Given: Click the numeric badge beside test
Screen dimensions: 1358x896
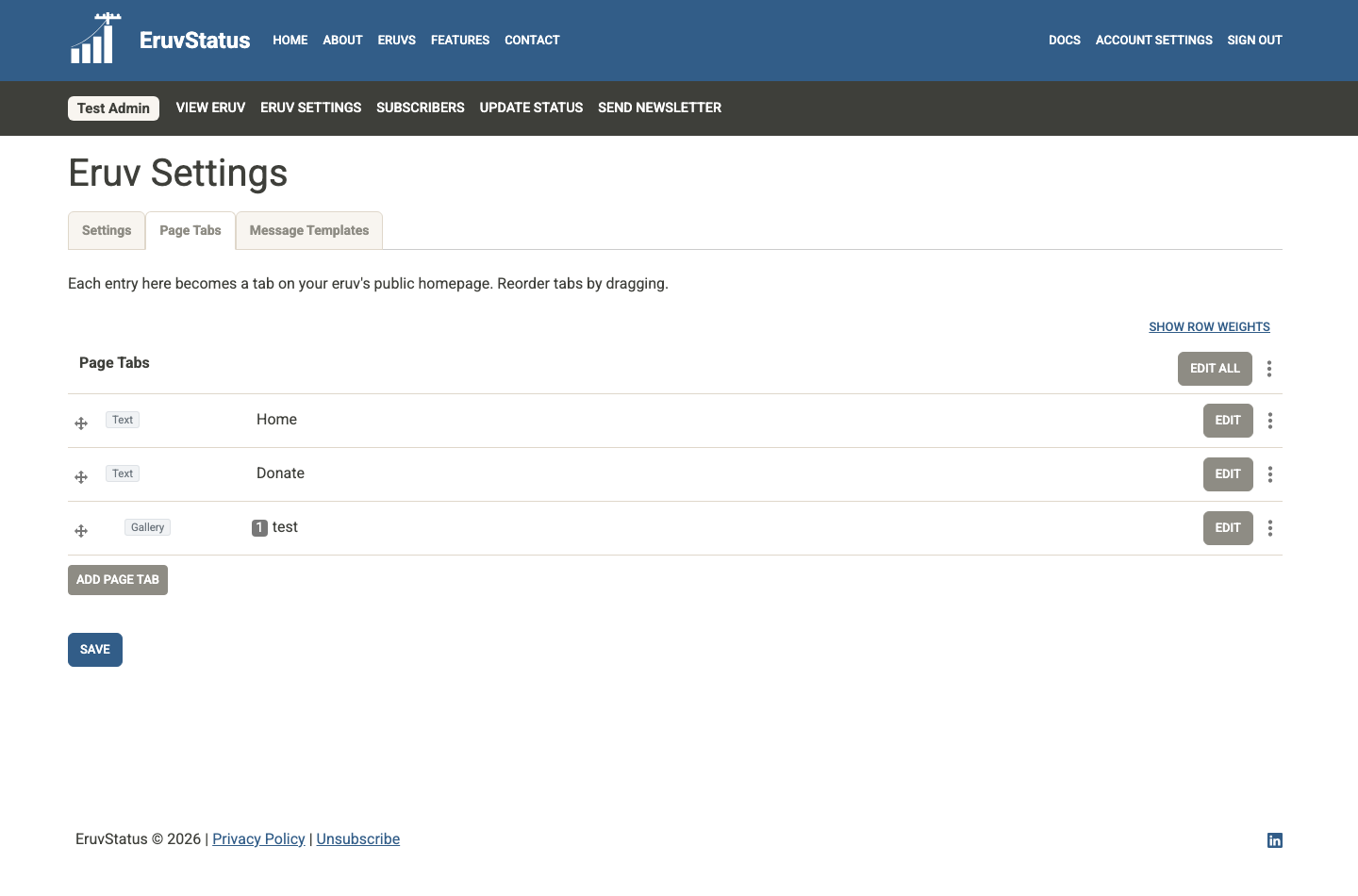Looking at the screenshot, I should (x=258, y=527).
